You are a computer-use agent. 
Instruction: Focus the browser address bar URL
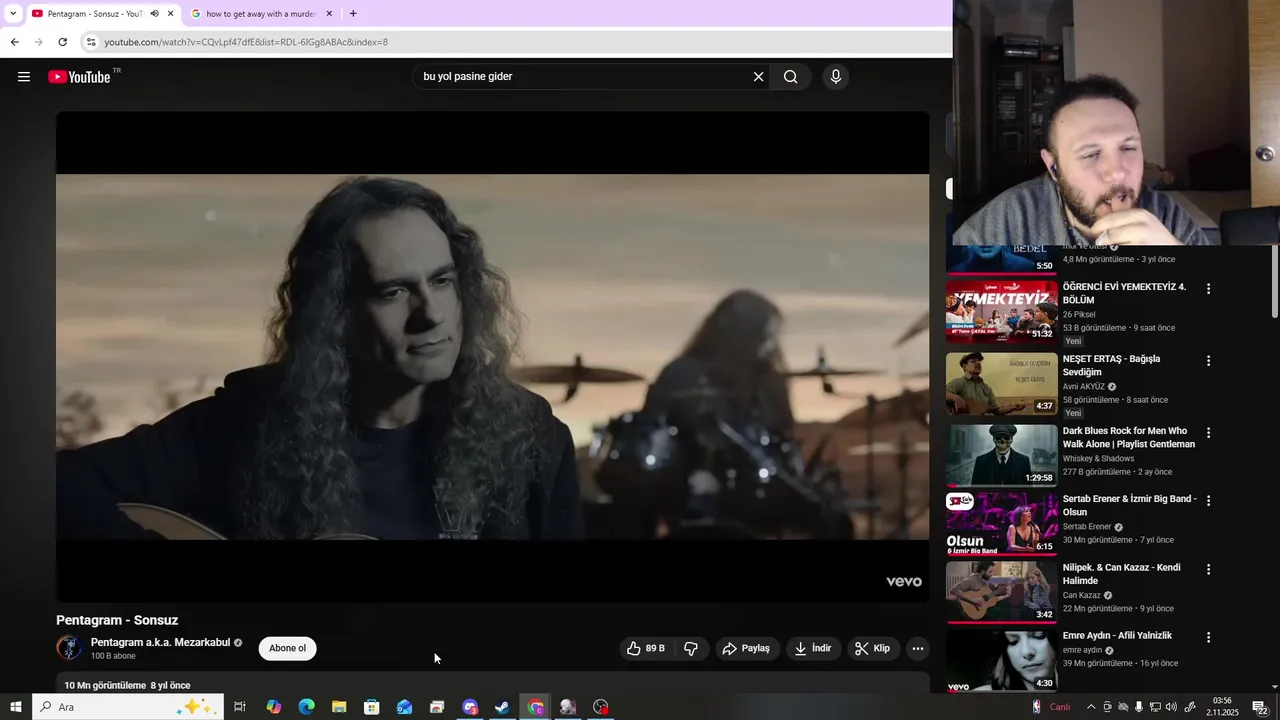(x=246, y=42)
